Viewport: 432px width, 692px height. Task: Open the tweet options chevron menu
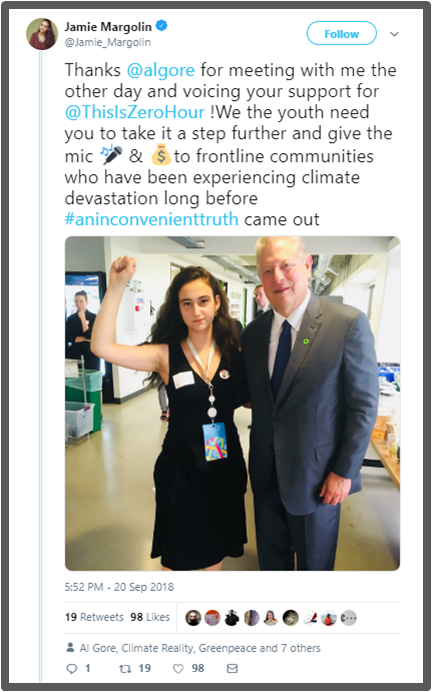point(394,34)
